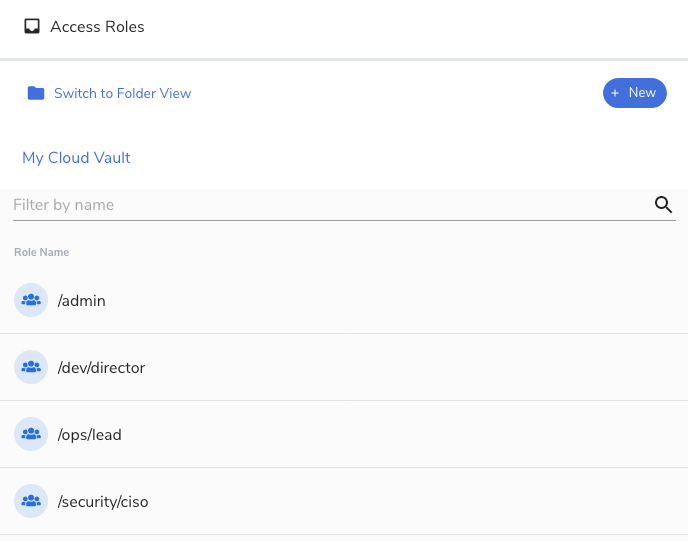The width and height of the screenshot is (688, 541).
Task: Open the My Cloud Vault breadcrumb
Action: pos(76,158)
